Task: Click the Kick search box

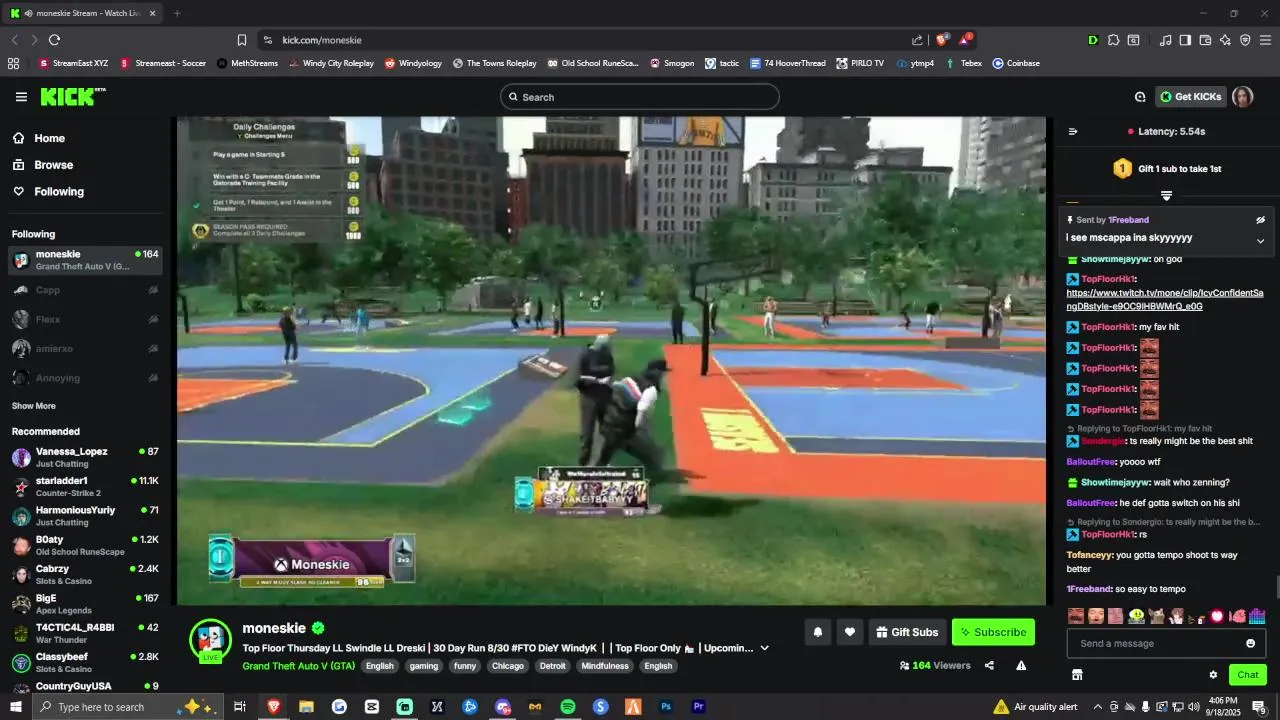Action: (640, 97)
